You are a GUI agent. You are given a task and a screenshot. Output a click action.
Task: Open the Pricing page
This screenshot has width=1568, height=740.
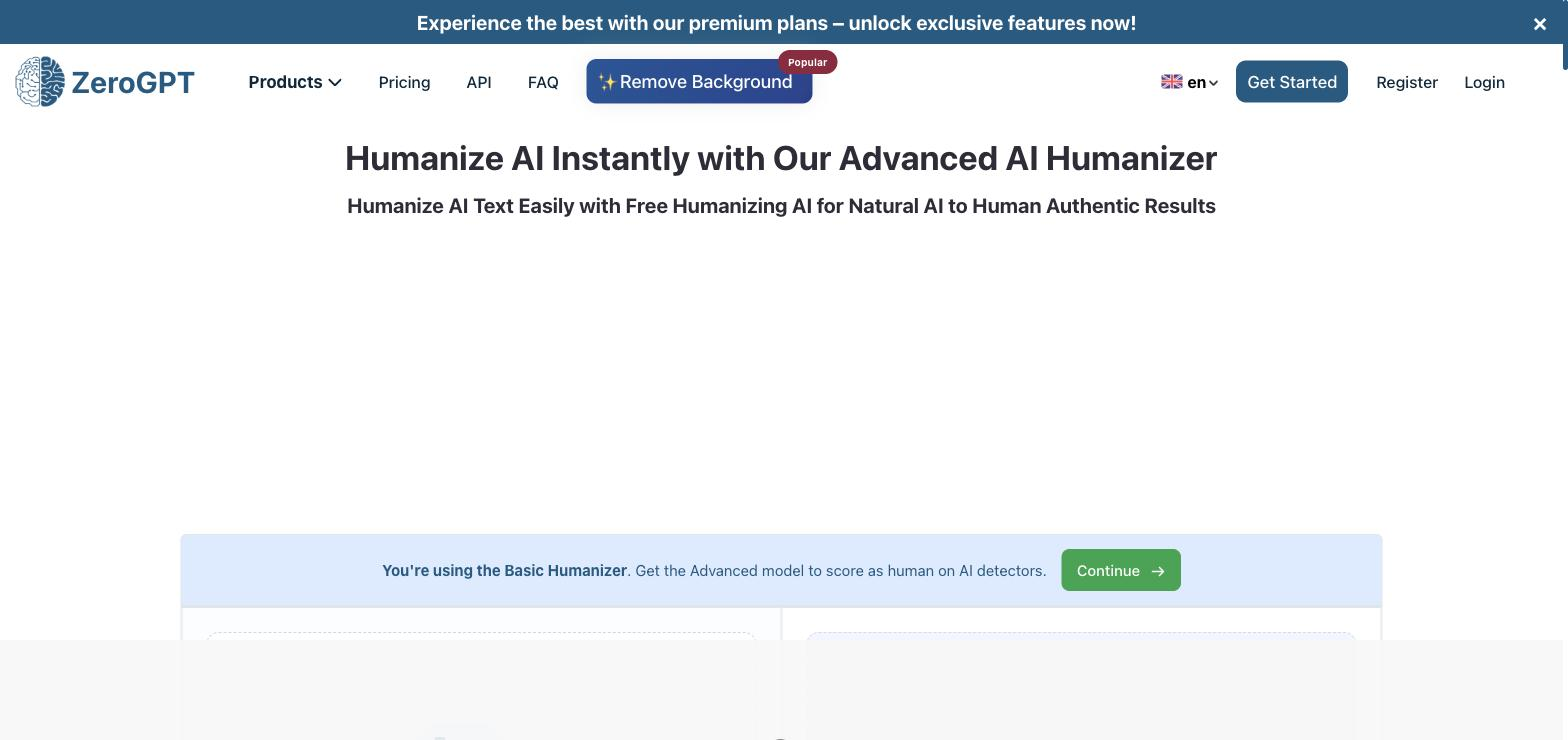click(404, 82)
